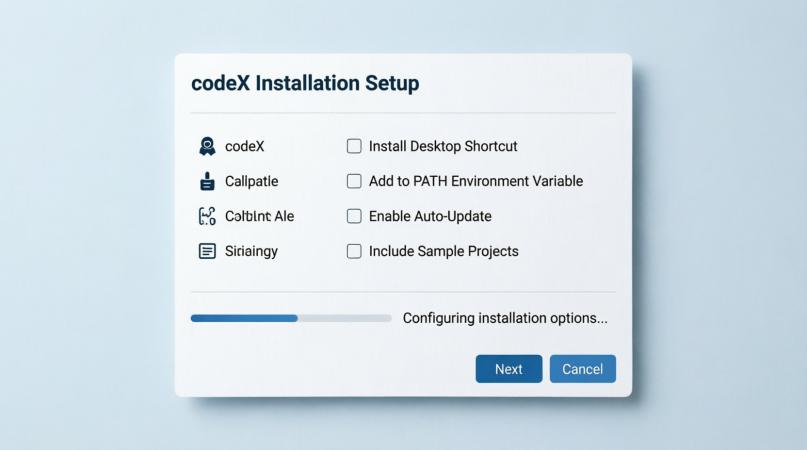This screenshot has height=450, width=807.
Task: Toggle the Enable Auto-Update checkbox
Action: pyautogui.click(x=354, y=216)
